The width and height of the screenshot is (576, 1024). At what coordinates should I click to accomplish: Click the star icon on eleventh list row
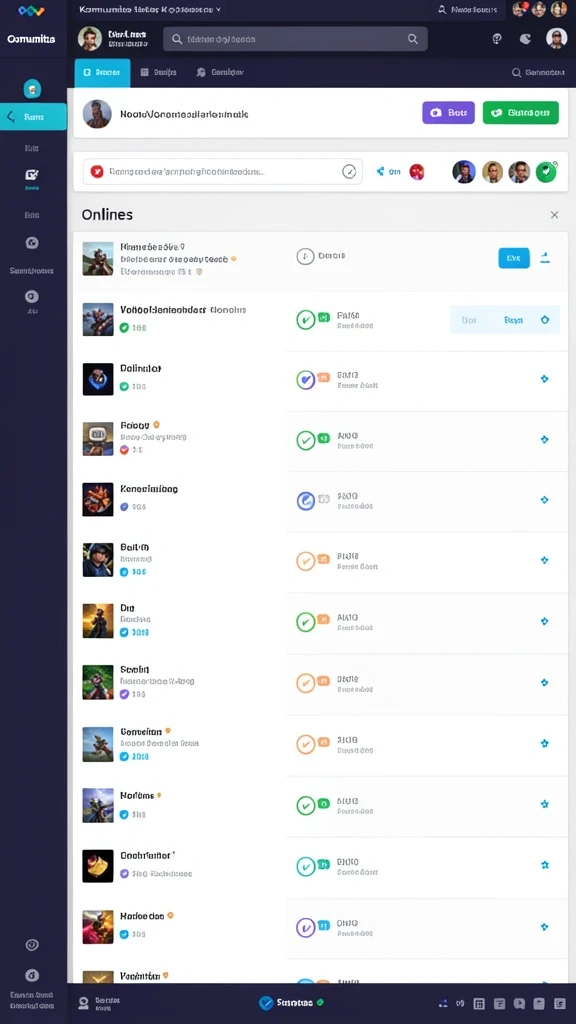[x=545, y=865]
